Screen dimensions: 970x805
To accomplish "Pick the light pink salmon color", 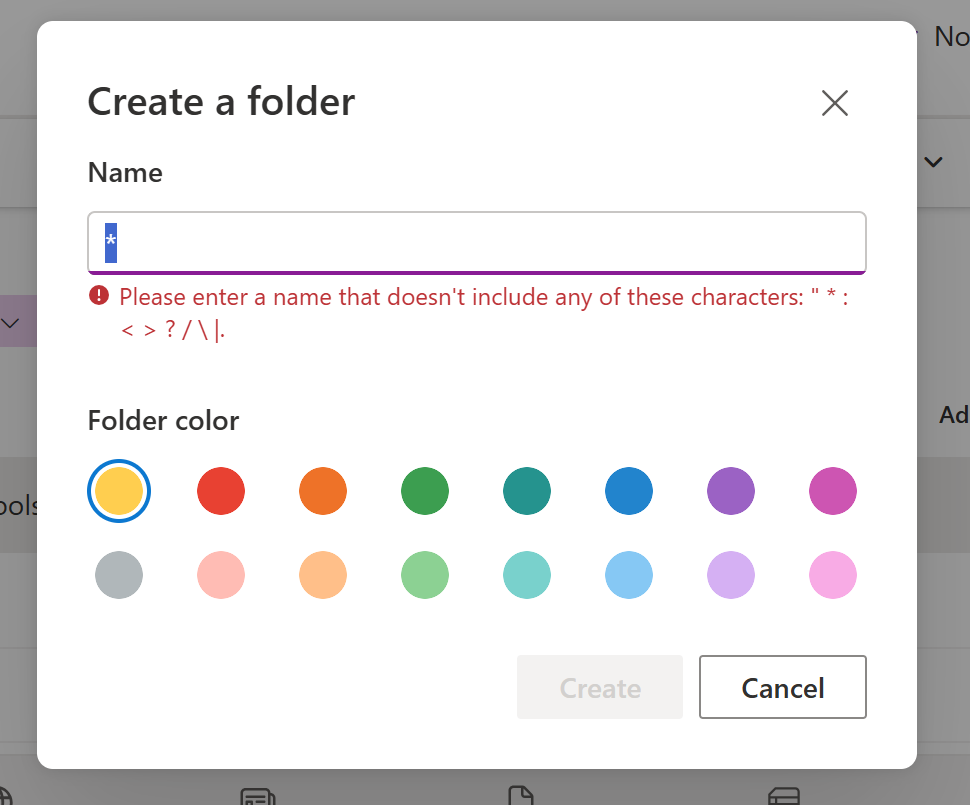I will [221, 575].
